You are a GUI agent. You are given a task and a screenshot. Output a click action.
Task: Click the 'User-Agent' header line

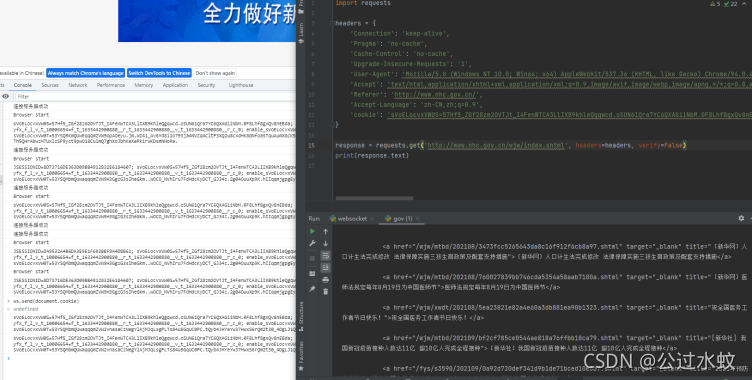tap(551, 74)
